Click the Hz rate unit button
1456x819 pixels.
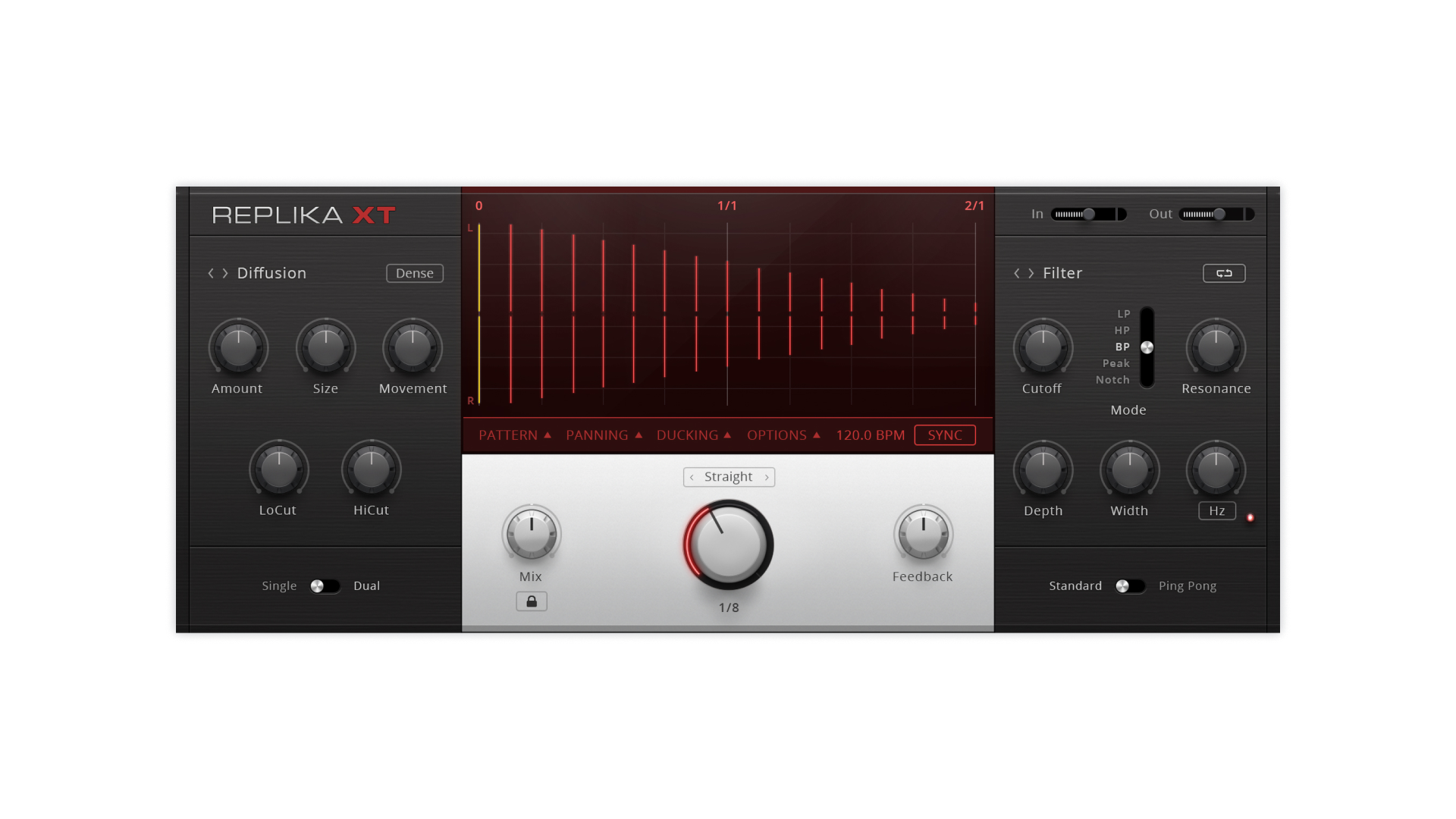point(1216,511)
